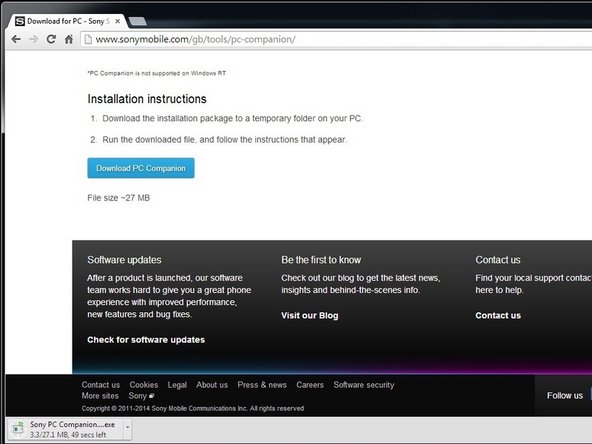Open the Sony external site link
Screen dimensions: 592x444
[x=142, y=396]
